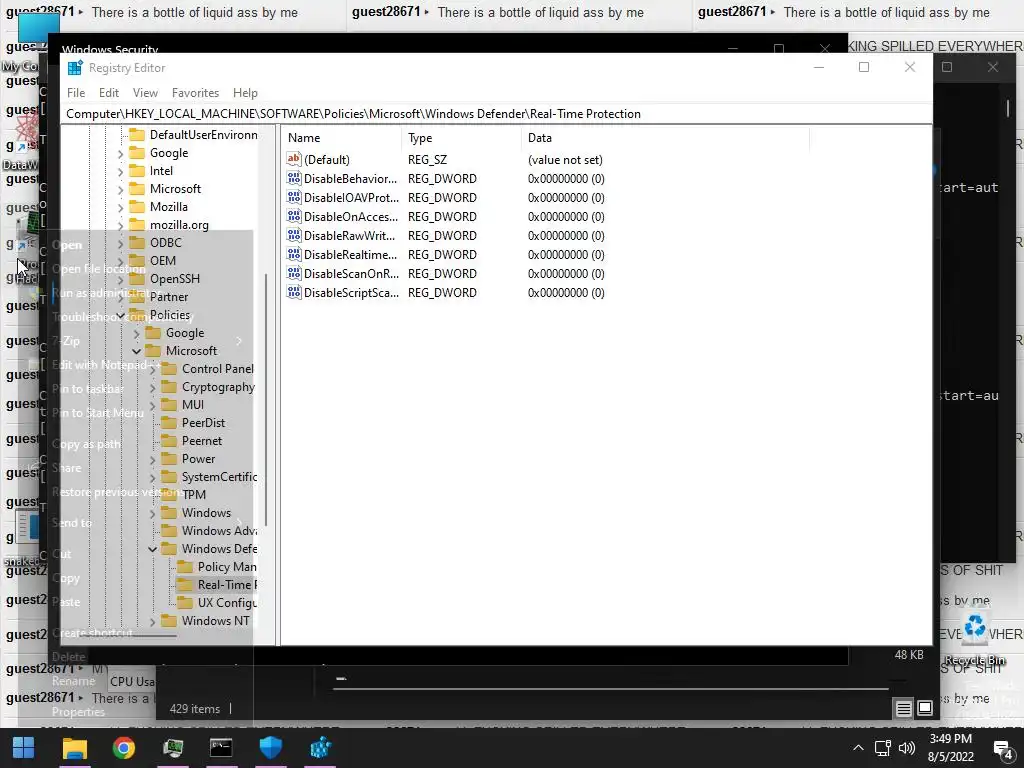The height and width of the screenshot is (768, 1024).
Task: Select the TPM key
Action: click(193, 495)
